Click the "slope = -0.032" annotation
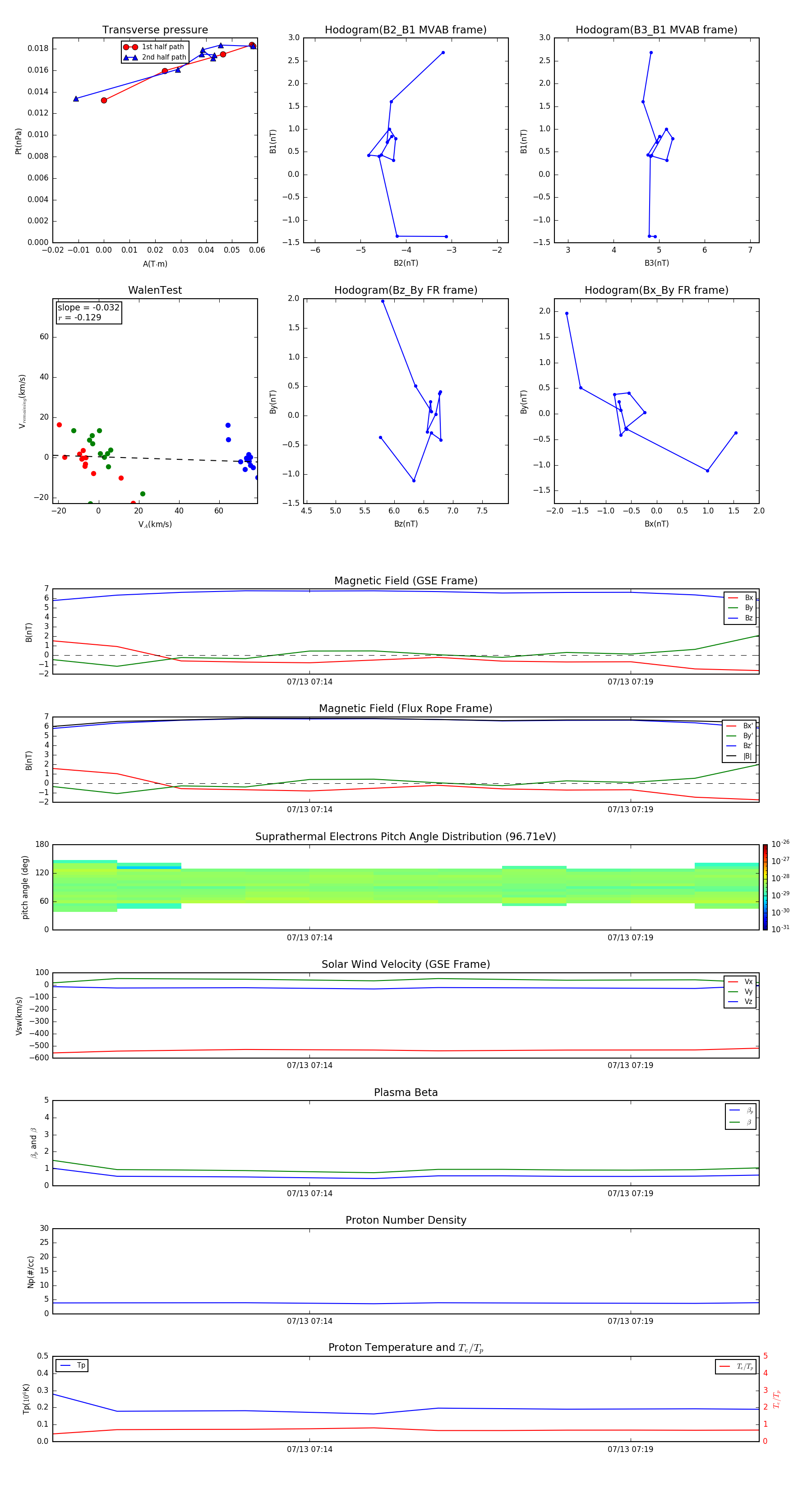The width and height of the screenshot is (812, 1489). click(x=88, y=308)
